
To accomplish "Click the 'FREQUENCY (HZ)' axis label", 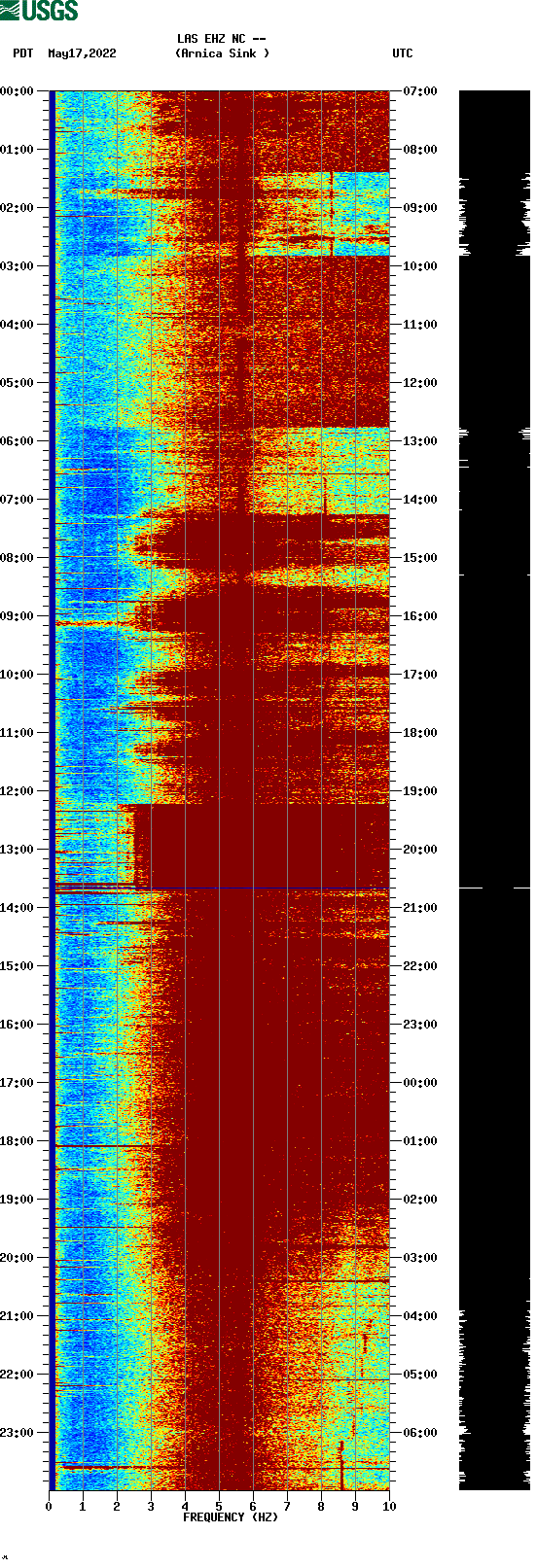I will tap(231, 1517).
